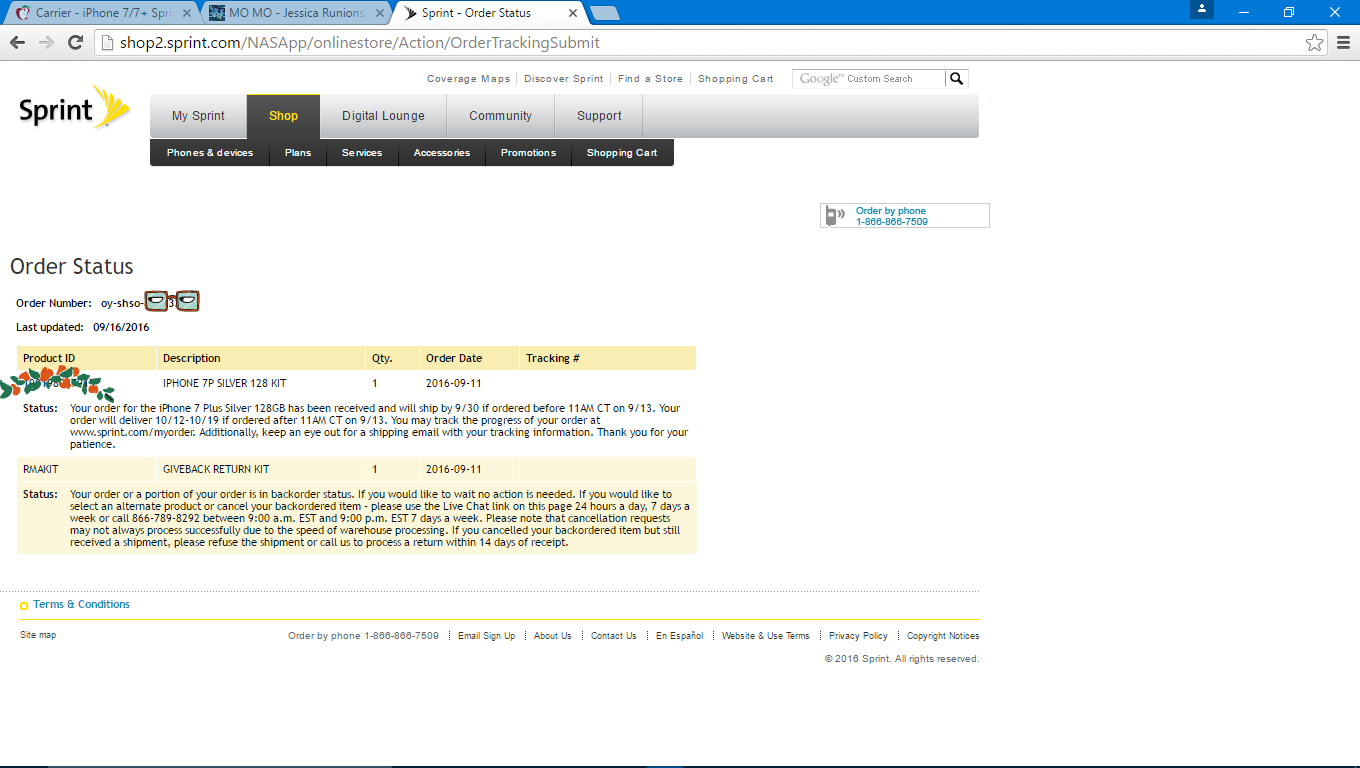Click the 2016 Sprint copyright text
Screen dimensions: 1360x768
(x=902, y=659)
